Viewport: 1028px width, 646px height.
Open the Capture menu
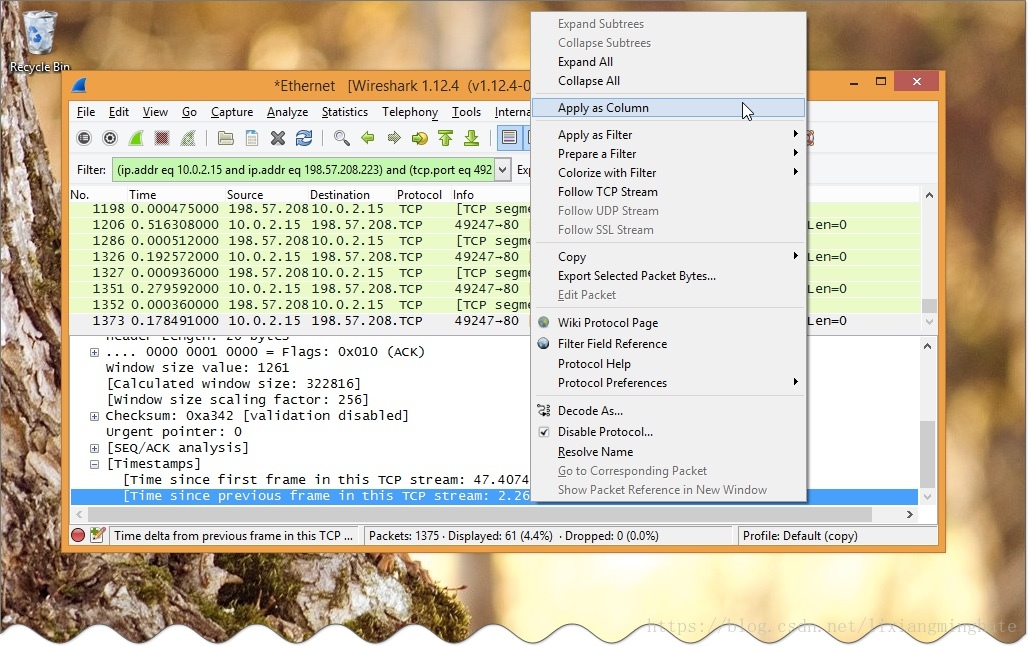coord(231,112)
